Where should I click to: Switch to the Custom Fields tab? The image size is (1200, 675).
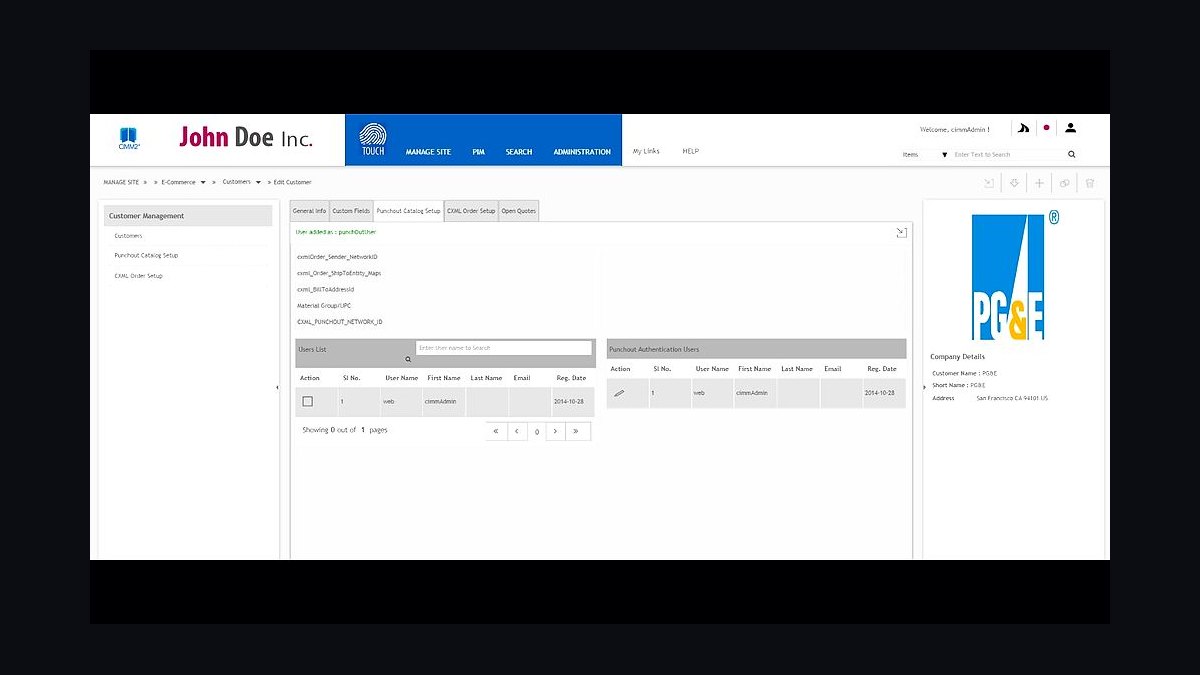[351, 211]
